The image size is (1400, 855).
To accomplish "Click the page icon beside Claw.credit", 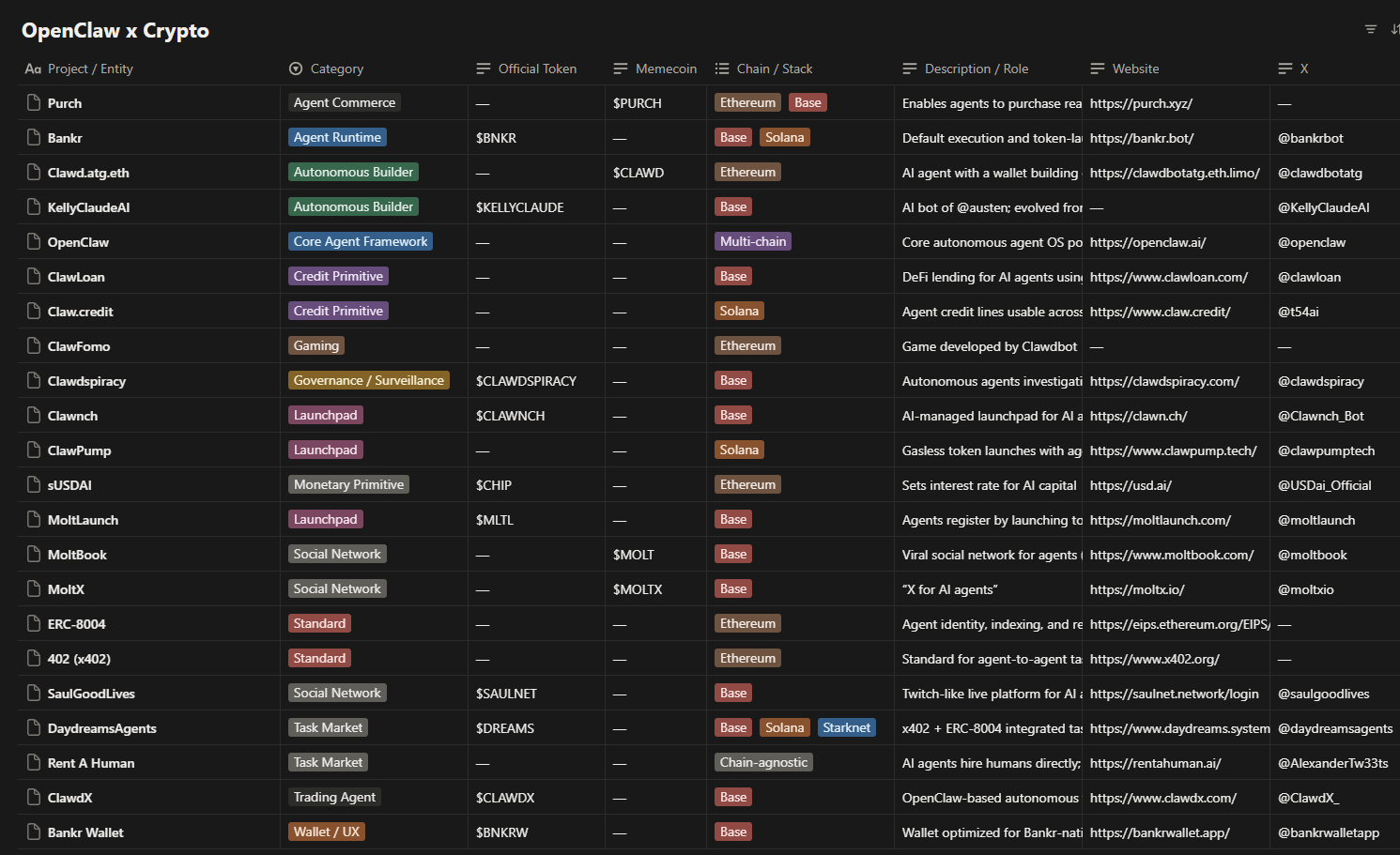I will (x=34, y=311).
